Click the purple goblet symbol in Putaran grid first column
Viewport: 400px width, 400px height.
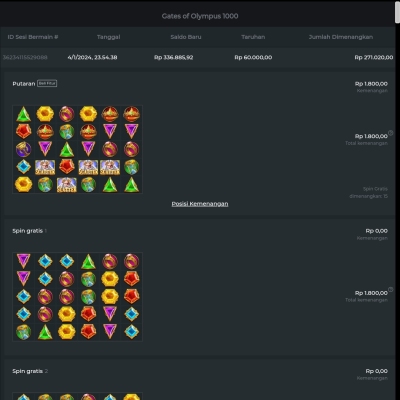[24, 149]
